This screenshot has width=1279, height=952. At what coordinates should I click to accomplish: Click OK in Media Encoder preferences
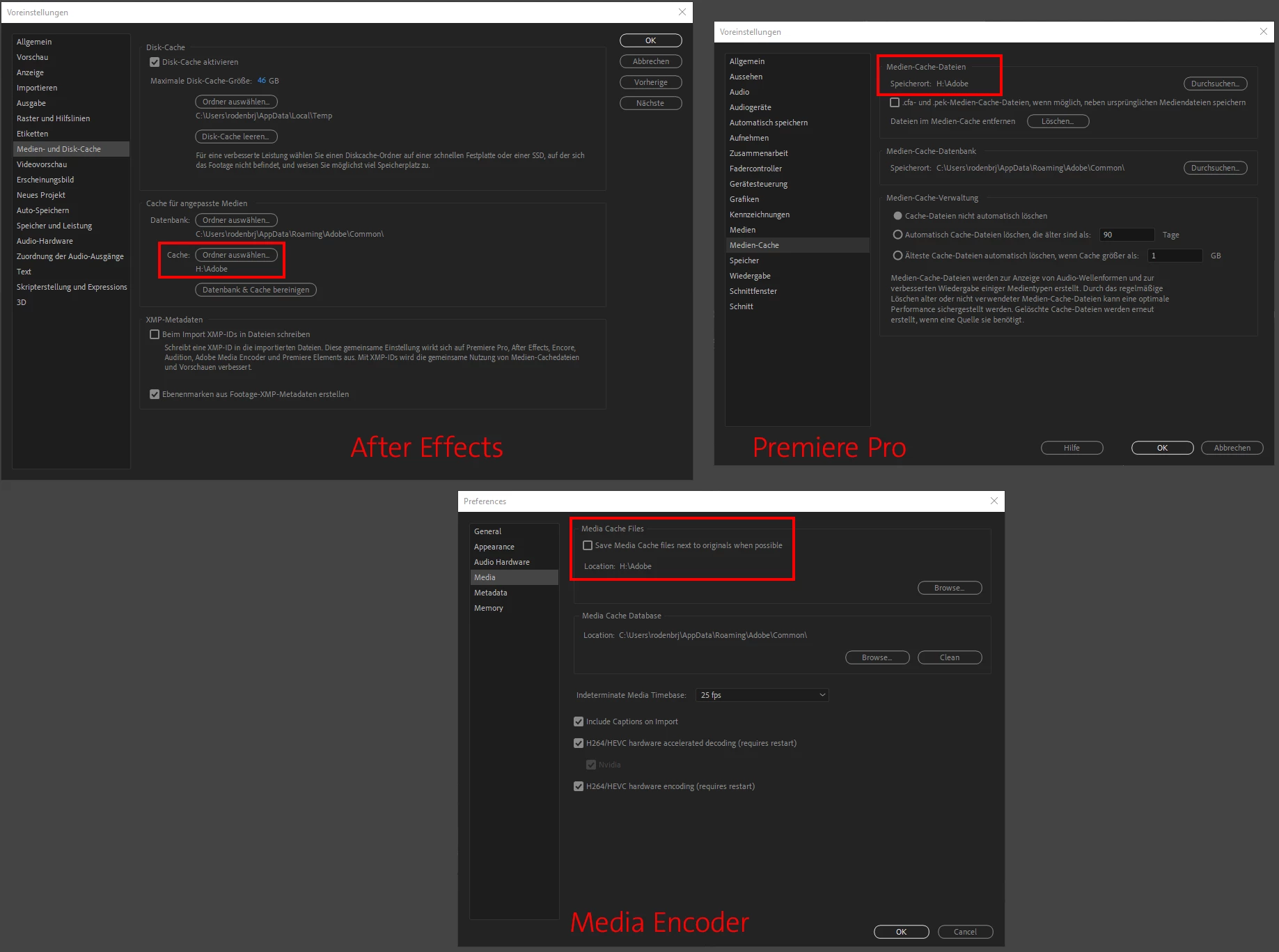(901, 932)
